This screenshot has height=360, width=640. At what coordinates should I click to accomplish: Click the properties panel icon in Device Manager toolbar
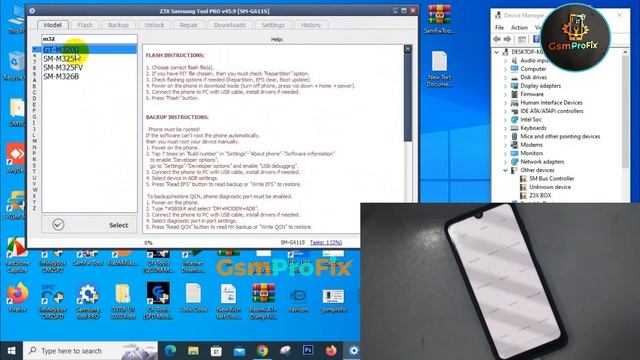pyautogui.click(x=522, y=39)
